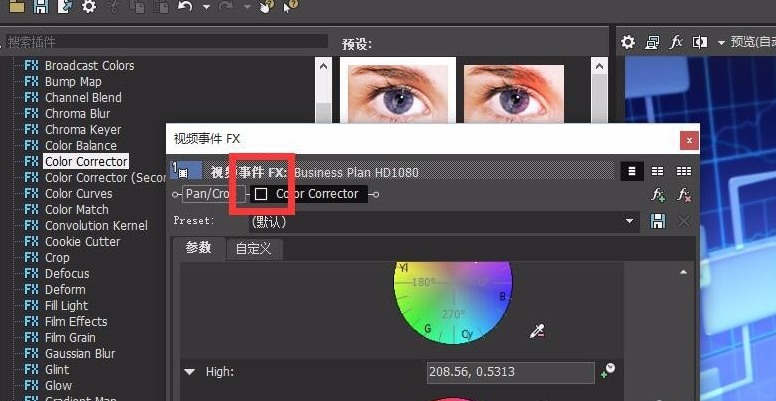
Task: Switch to single-column chain view
Action: [631, 171]
